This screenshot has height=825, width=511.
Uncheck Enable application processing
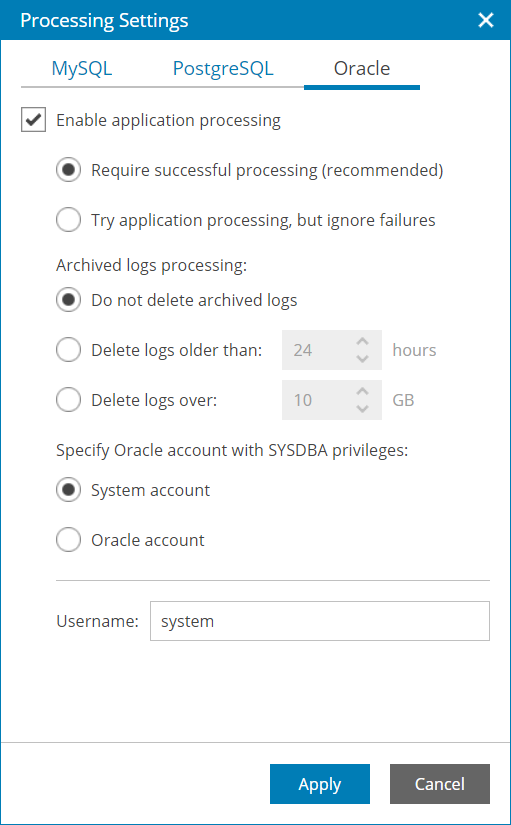(x=34, y=120)
